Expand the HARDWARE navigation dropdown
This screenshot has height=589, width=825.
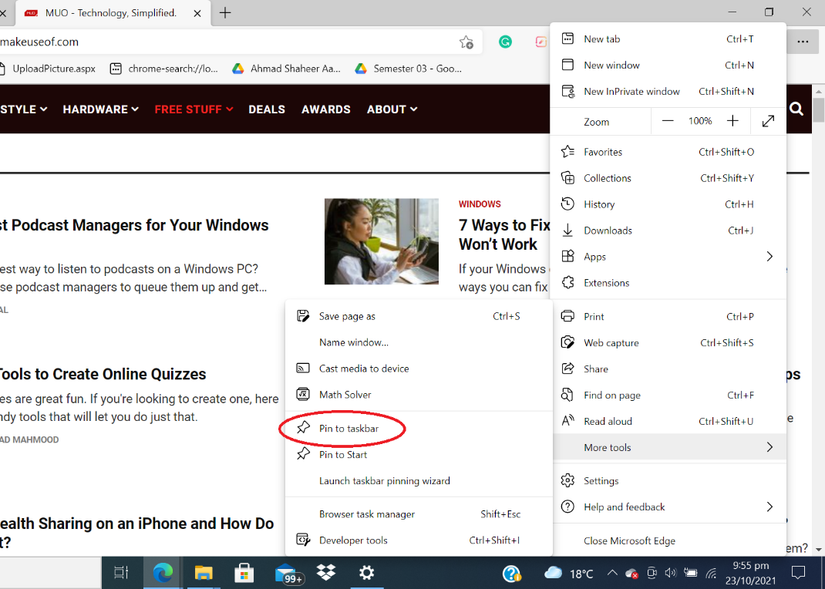click(x=100, y=109)
